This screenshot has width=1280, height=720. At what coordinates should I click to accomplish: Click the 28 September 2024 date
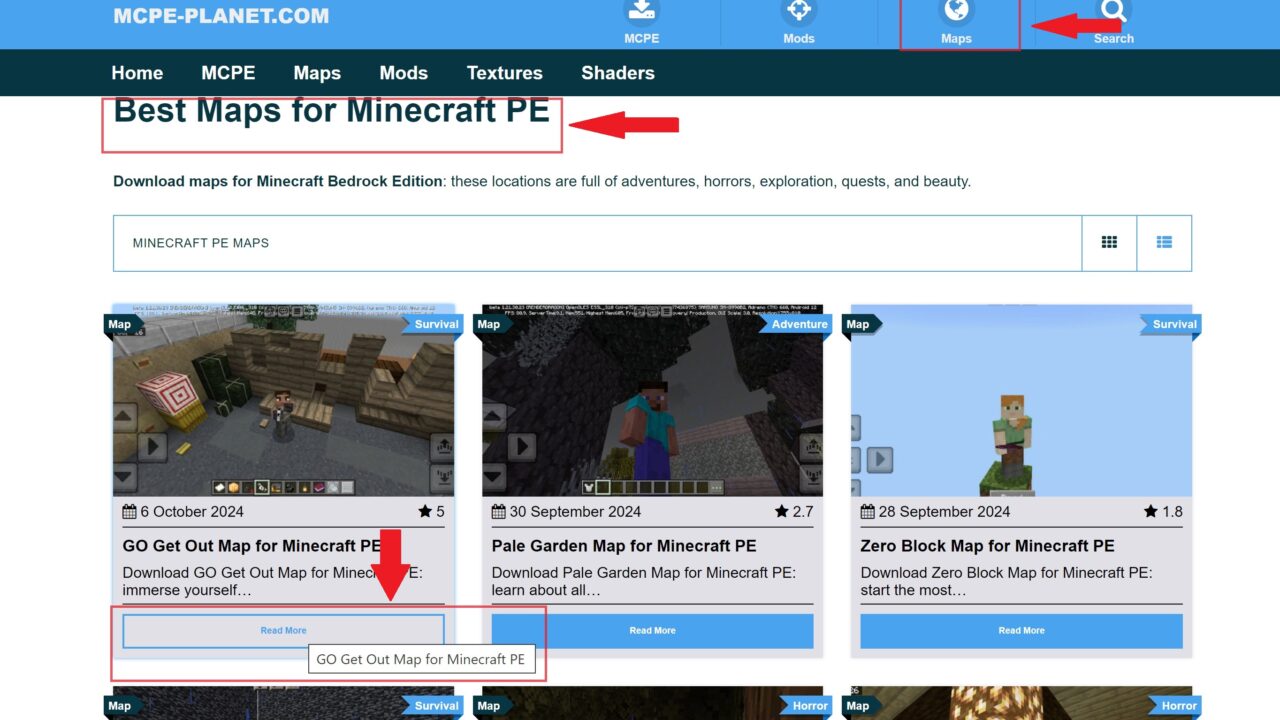point(944,512)
